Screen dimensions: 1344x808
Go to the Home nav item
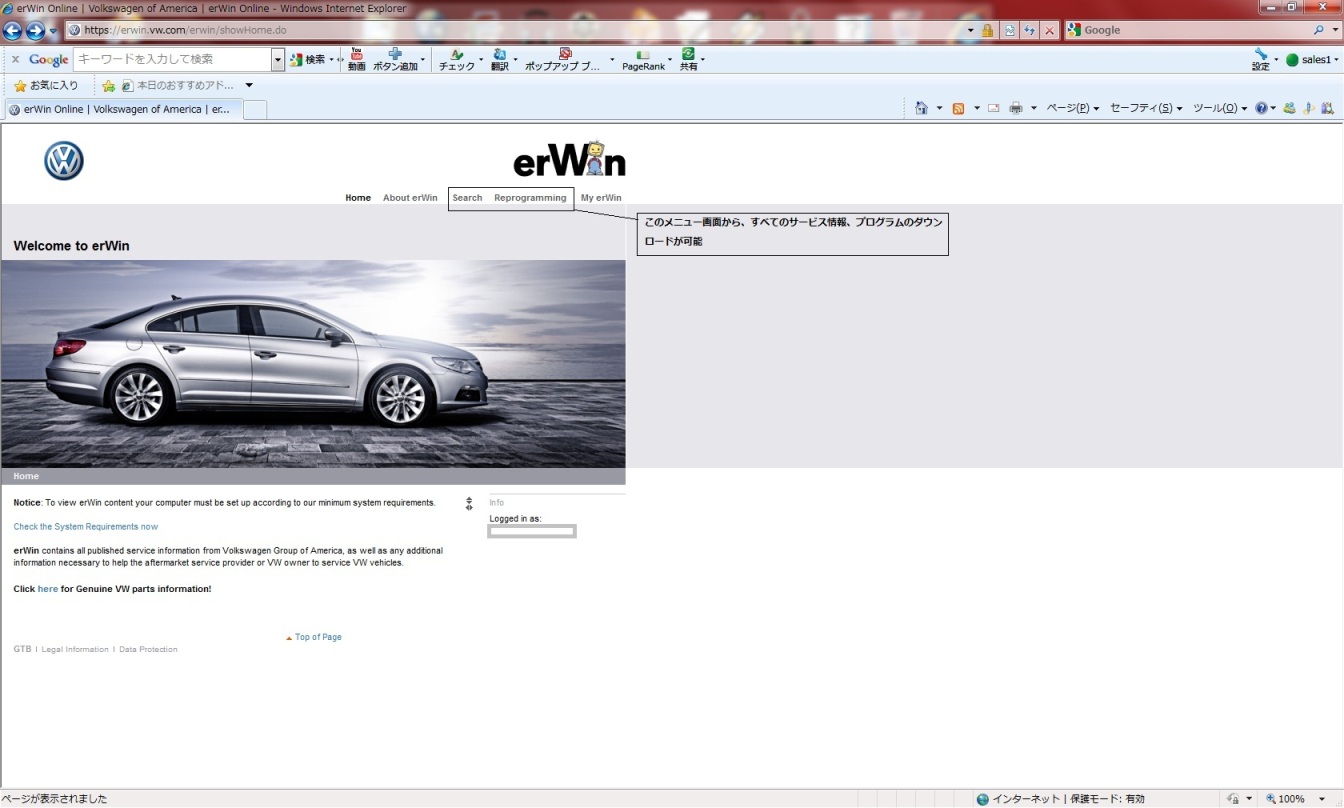tap(358, 198)
